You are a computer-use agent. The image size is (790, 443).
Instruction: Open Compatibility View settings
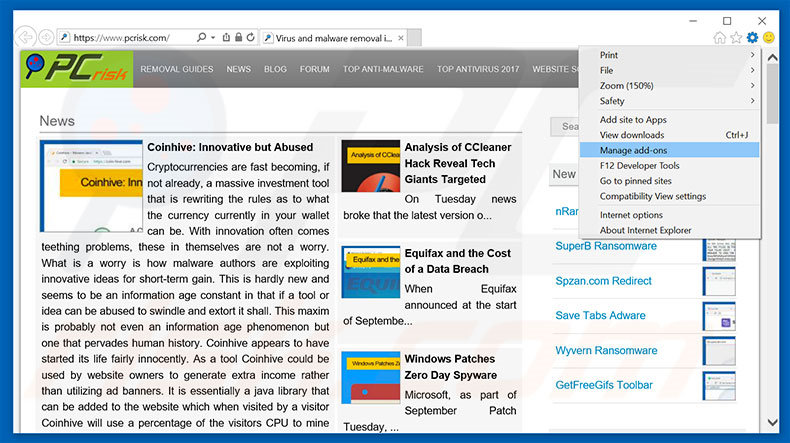point(669,196)
